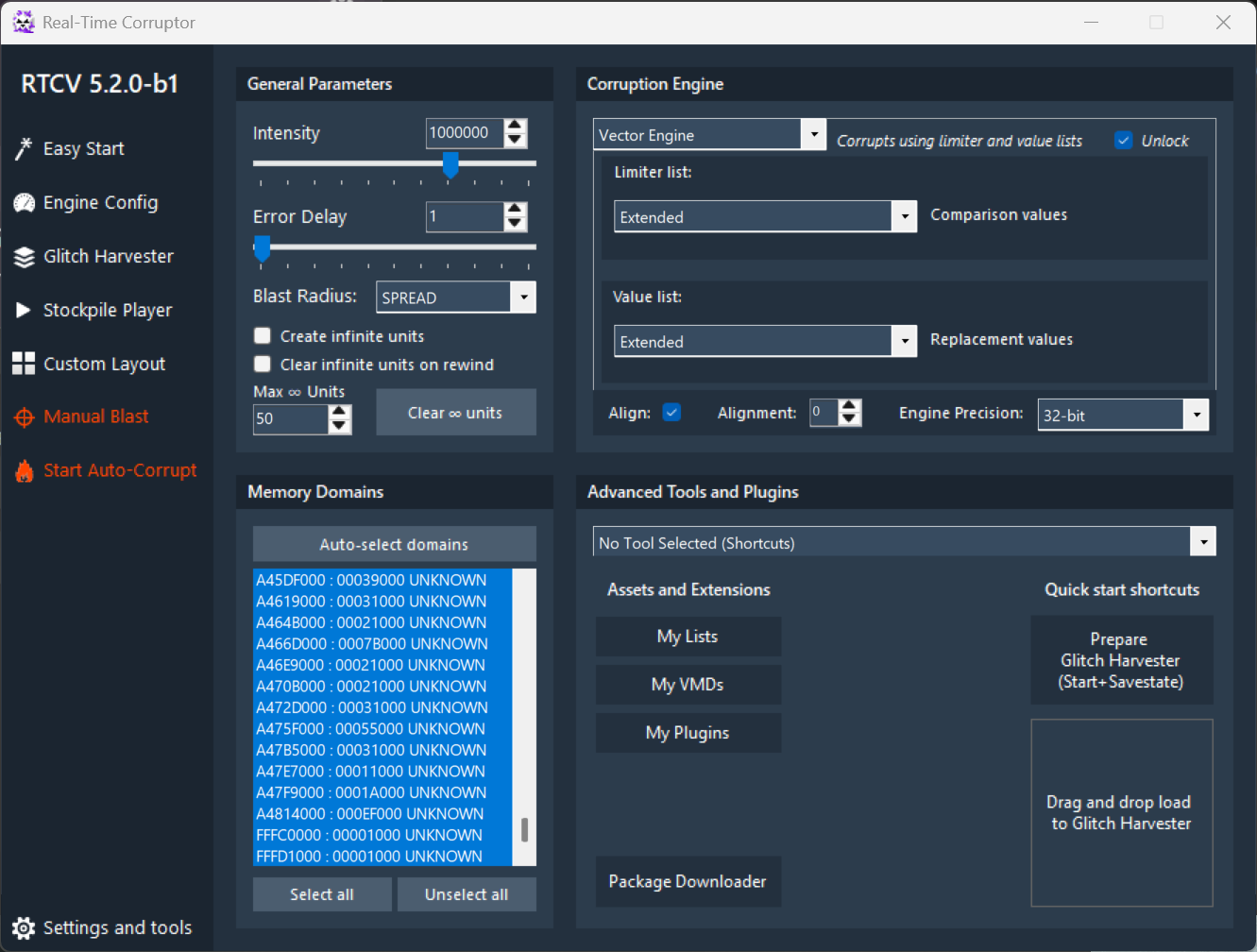
Task: Click the Manual Blast crosshair icon
Action: 24,417
